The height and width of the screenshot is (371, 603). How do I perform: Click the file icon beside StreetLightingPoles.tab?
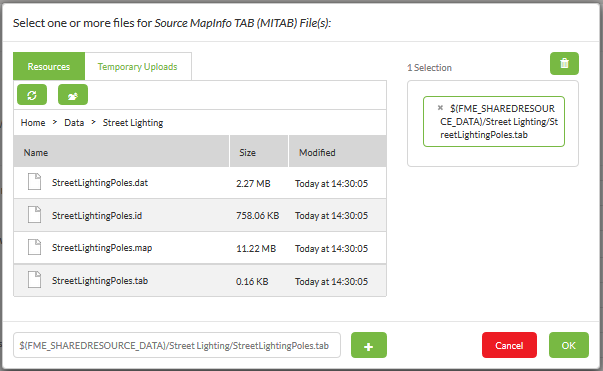click(x=34, y=280)
